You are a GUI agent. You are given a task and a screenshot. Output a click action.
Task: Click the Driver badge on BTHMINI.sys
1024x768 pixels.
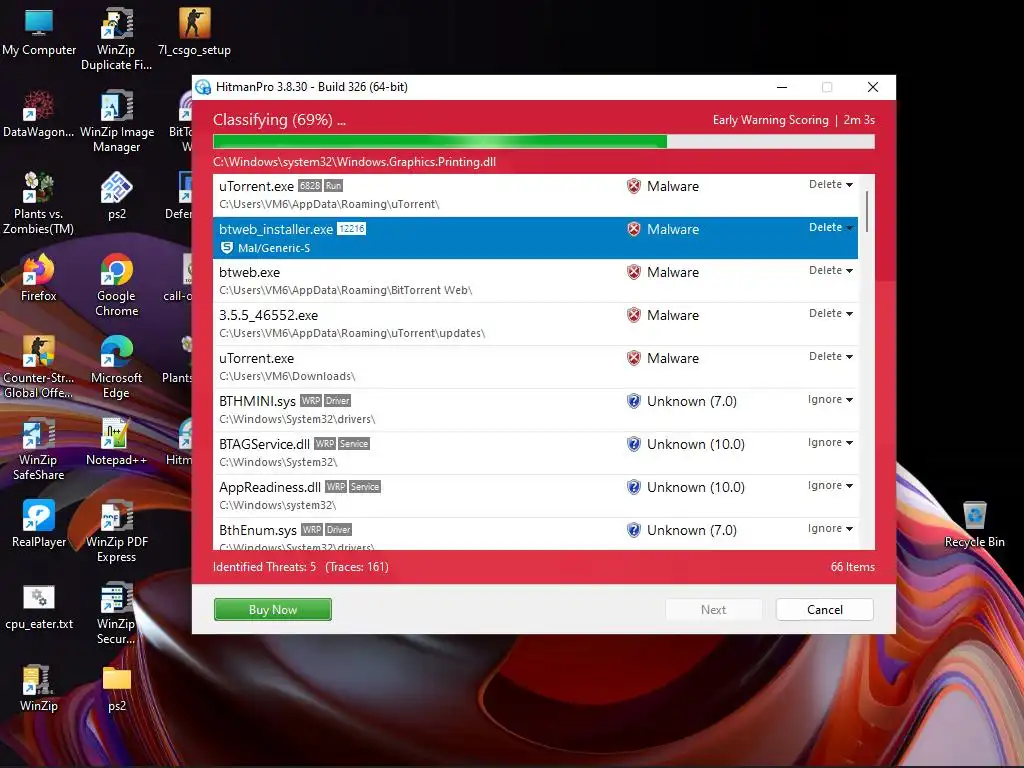coord(338,401)
